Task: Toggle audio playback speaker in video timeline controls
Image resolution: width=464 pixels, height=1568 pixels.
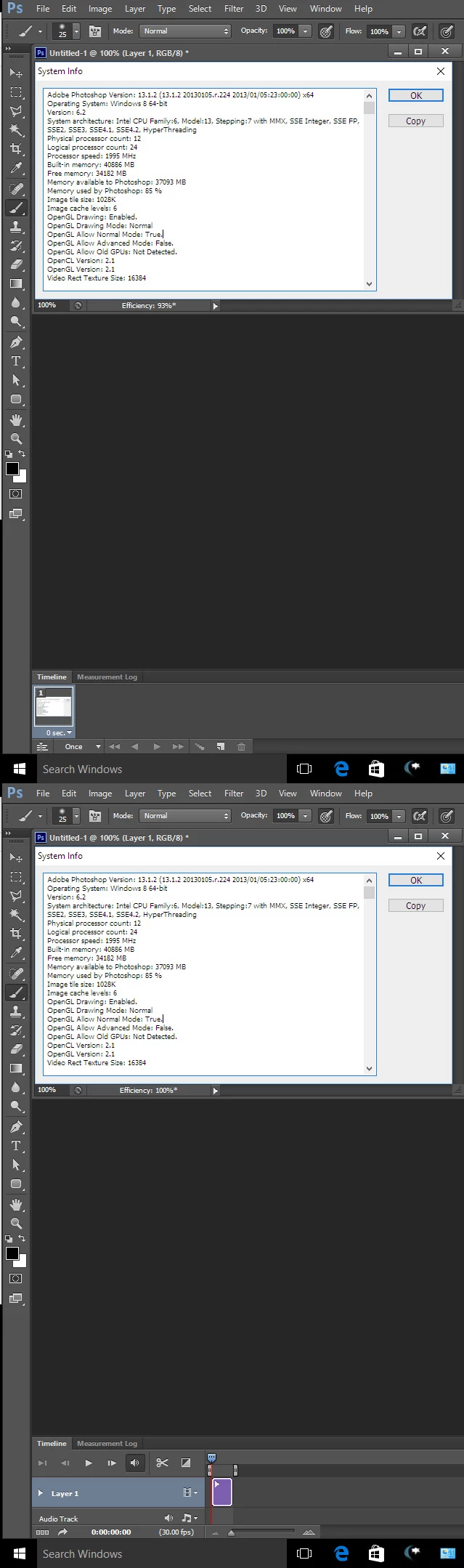Action: click(x=134, y=1463)
